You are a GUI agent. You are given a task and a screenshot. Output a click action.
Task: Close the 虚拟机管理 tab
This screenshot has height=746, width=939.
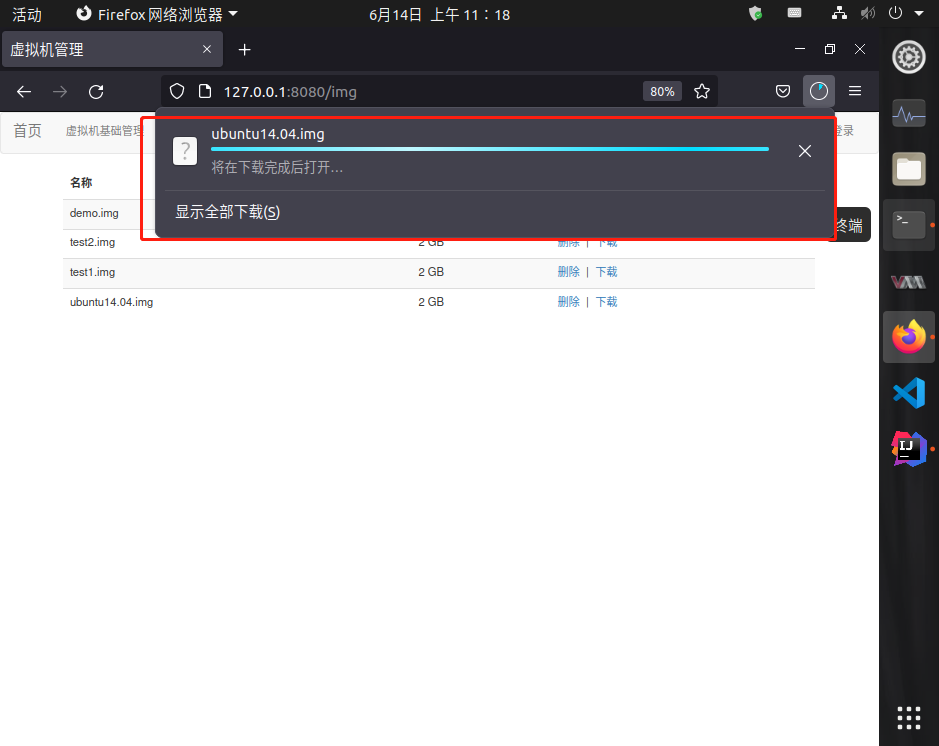[x=207, y=49]
